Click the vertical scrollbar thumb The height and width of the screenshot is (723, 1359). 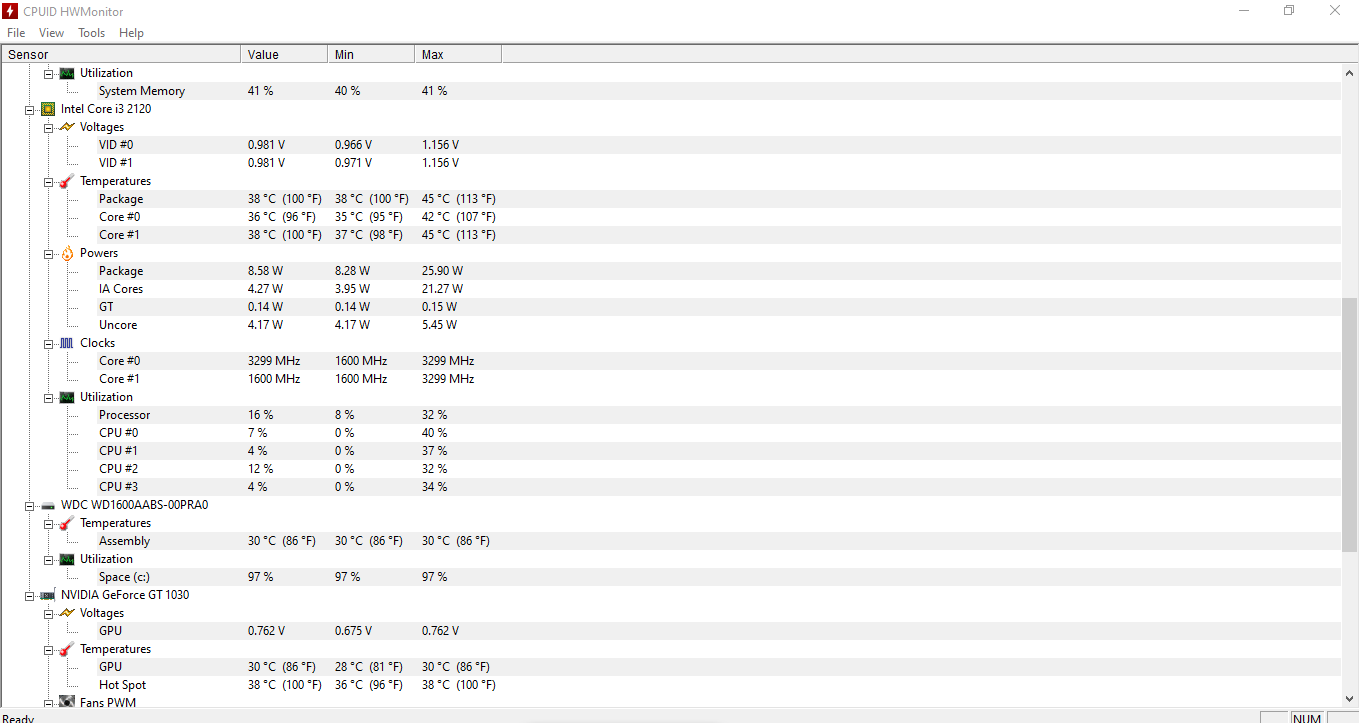(1350, 424)
